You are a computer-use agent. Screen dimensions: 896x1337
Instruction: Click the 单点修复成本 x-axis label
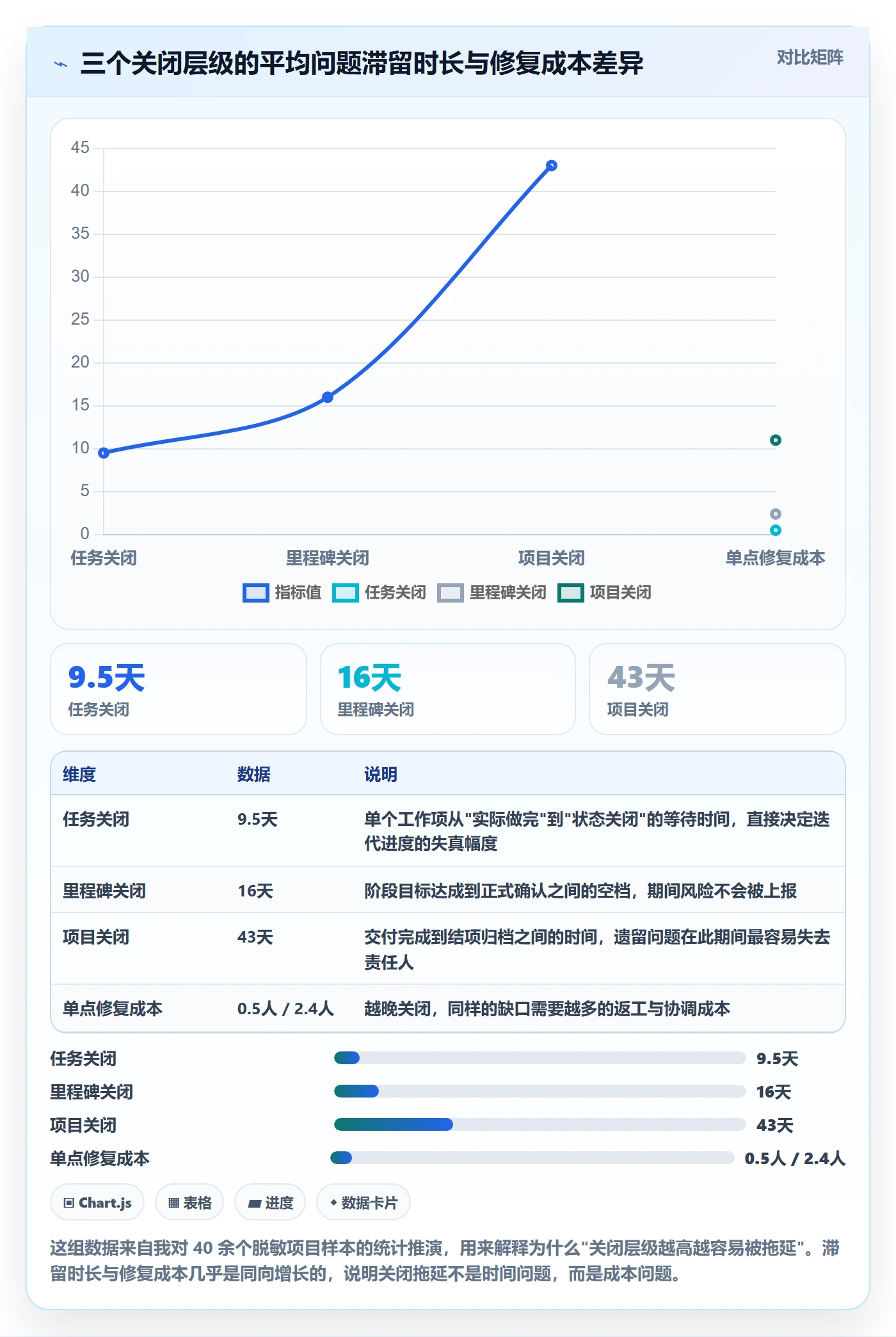775,558
